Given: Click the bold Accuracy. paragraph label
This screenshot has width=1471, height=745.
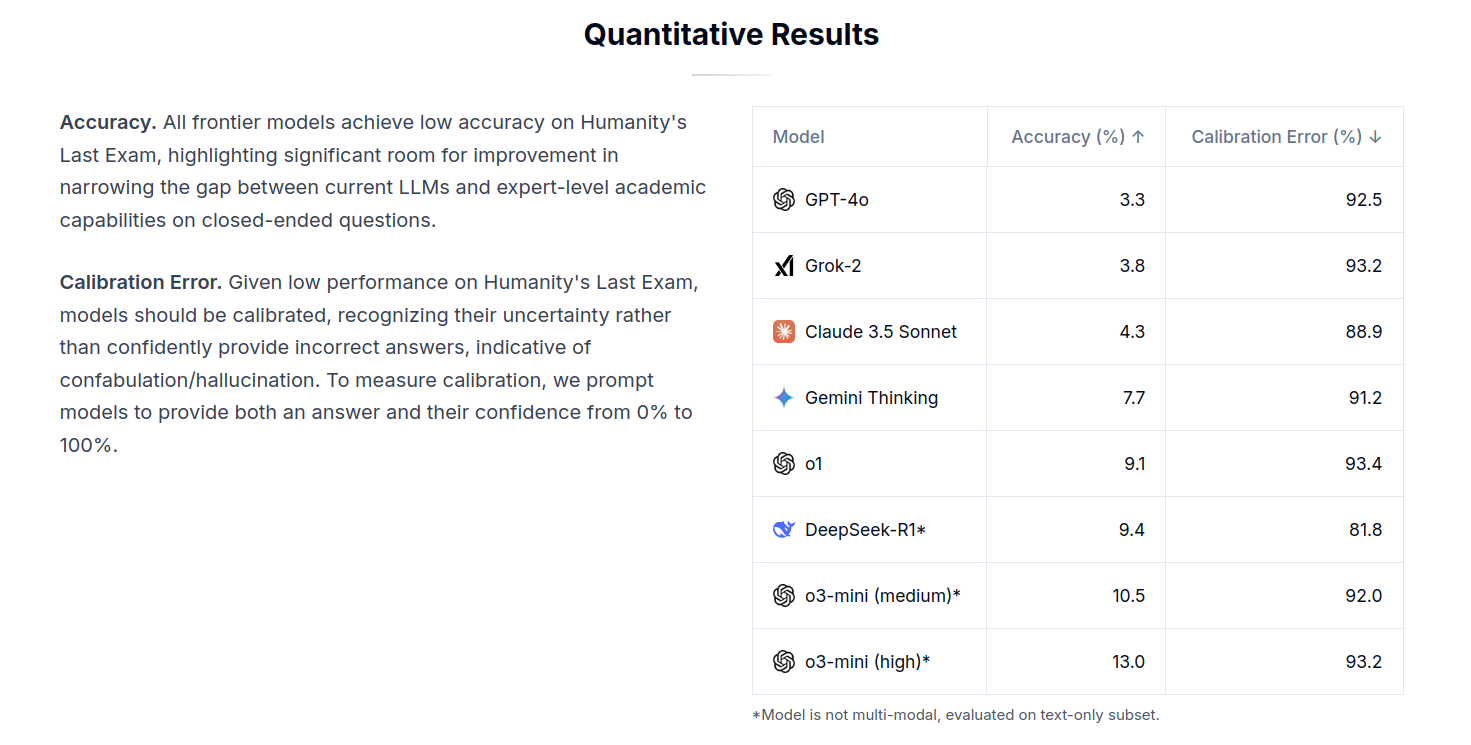Looking at the screenshot, I should [x=108, y=123].
